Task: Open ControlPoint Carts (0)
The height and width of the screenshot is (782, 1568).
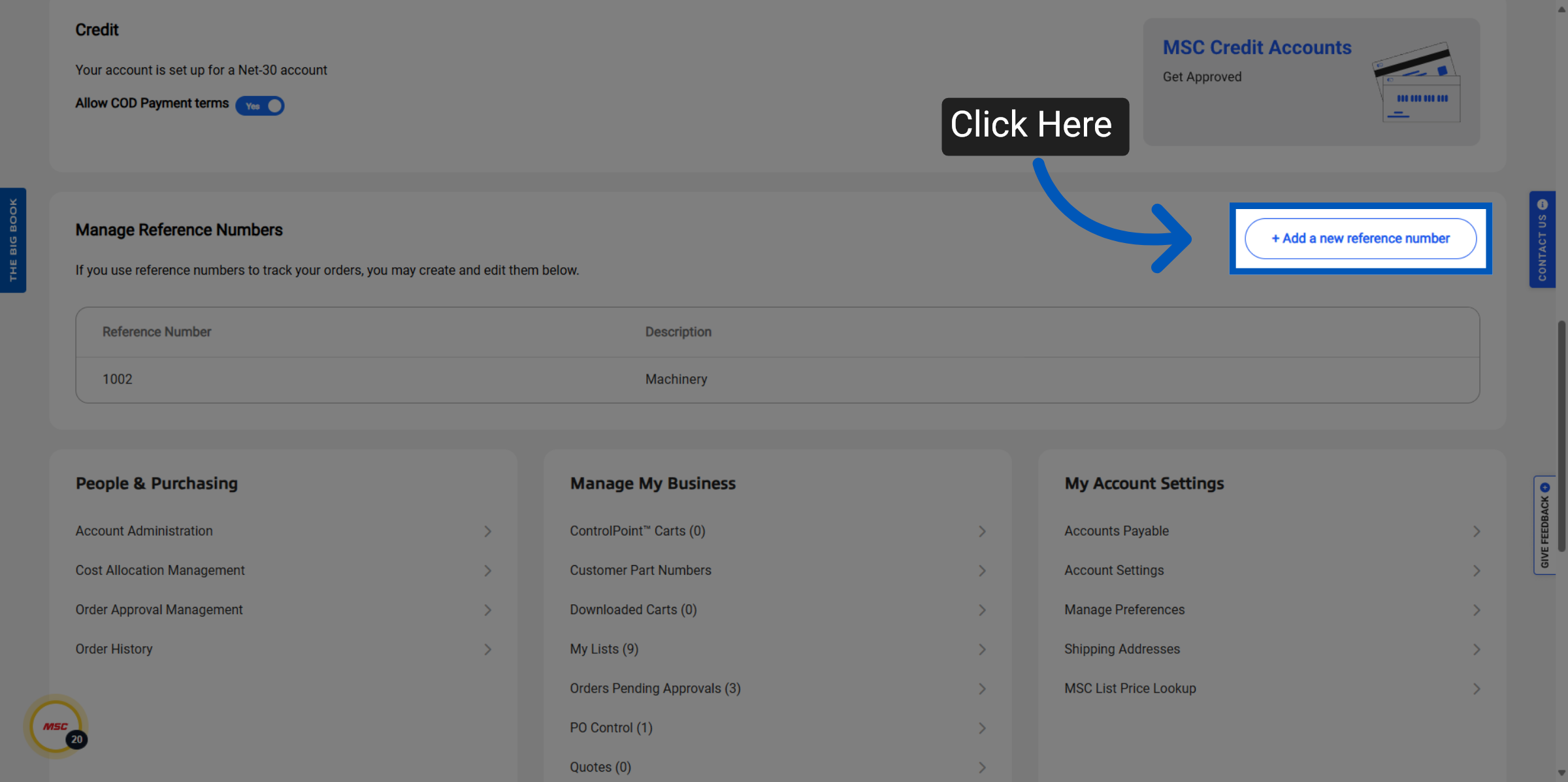Action: (x=637, y=531)
